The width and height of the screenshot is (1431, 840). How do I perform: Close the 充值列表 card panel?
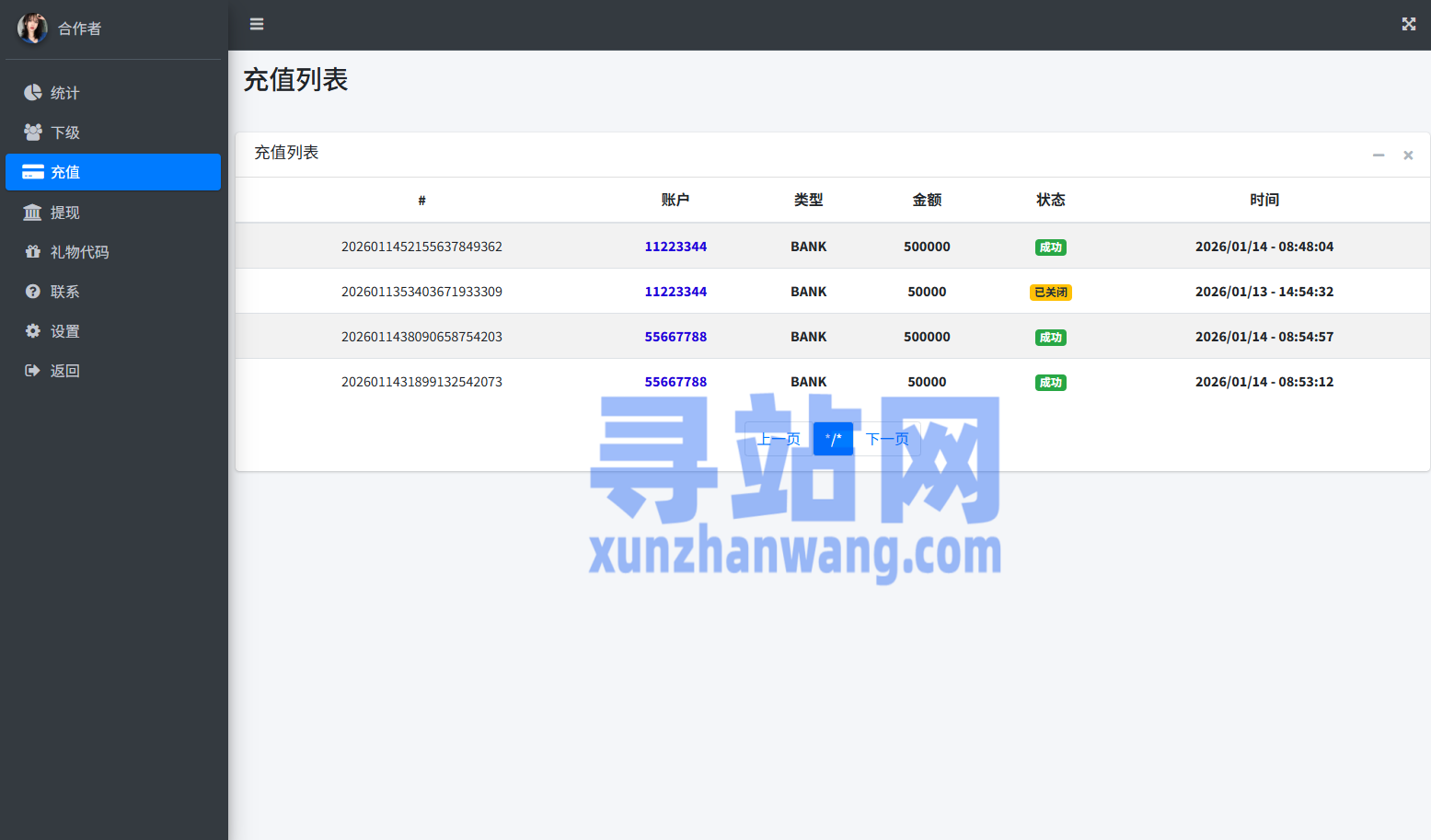(x=1408, y=155)
